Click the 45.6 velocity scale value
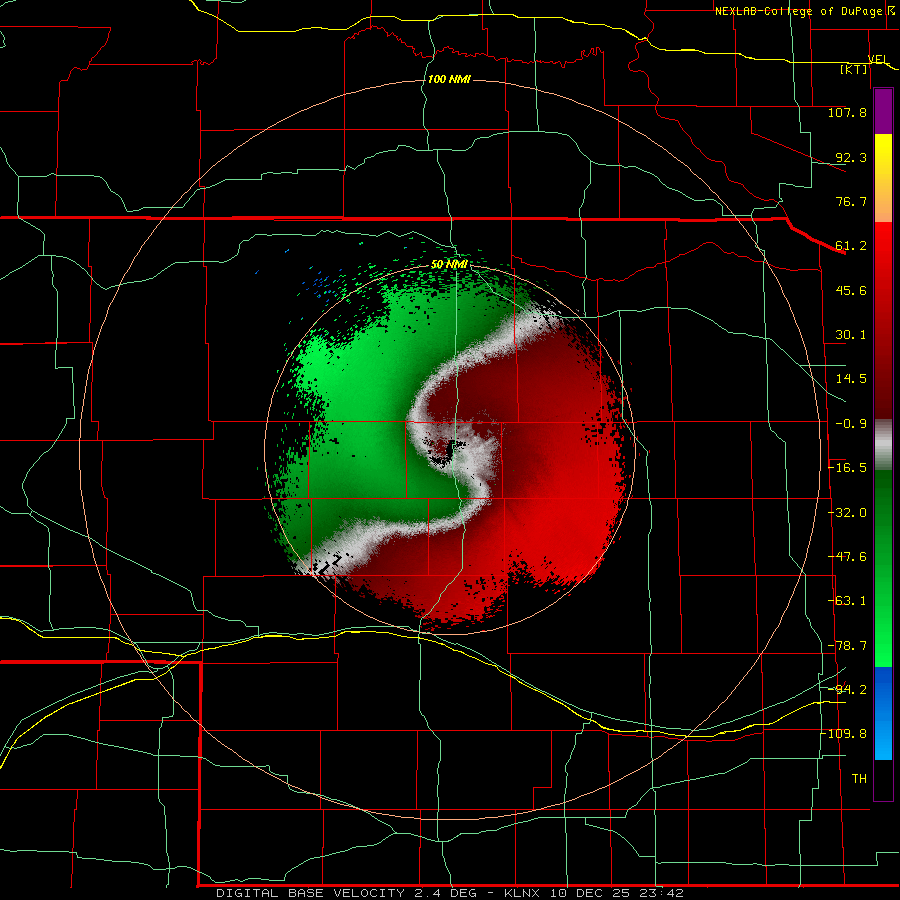 (x=851, y=290)
